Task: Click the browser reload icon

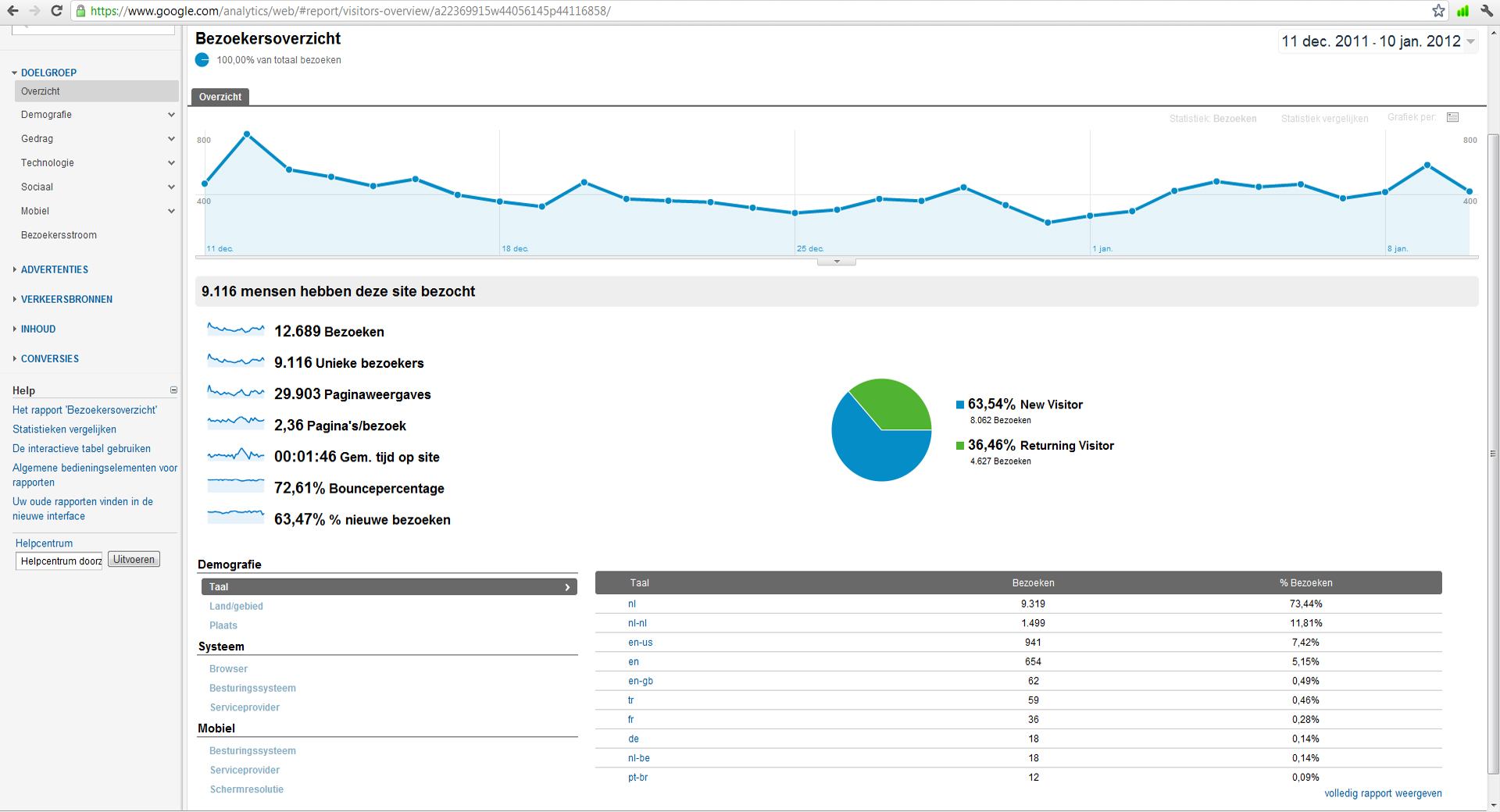Action: (x=56, y=11)
